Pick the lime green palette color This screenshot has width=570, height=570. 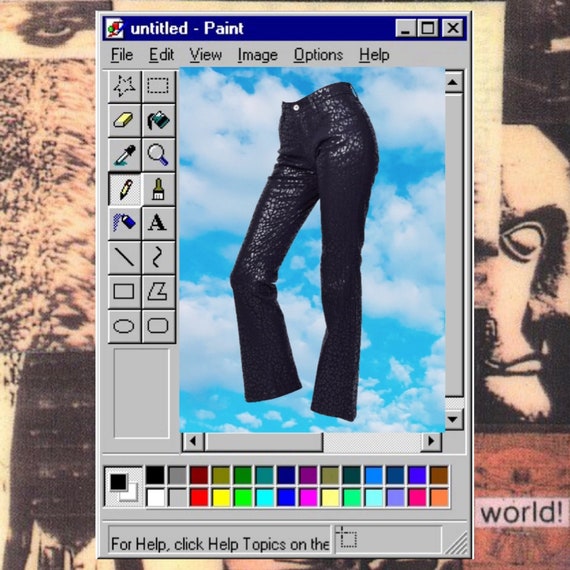tap(242, 497)
